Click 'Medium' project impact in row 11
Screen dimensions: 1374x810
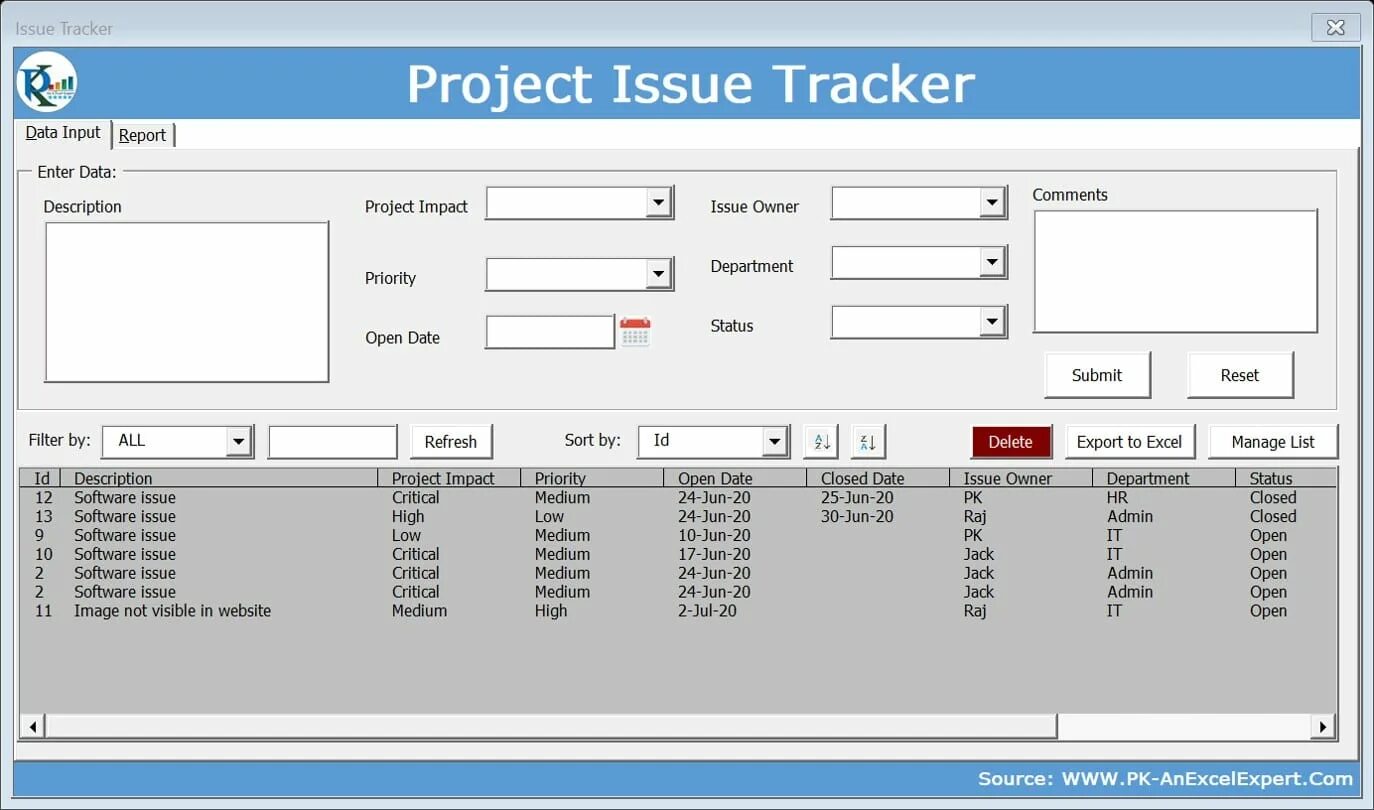(x=419, y=611)
